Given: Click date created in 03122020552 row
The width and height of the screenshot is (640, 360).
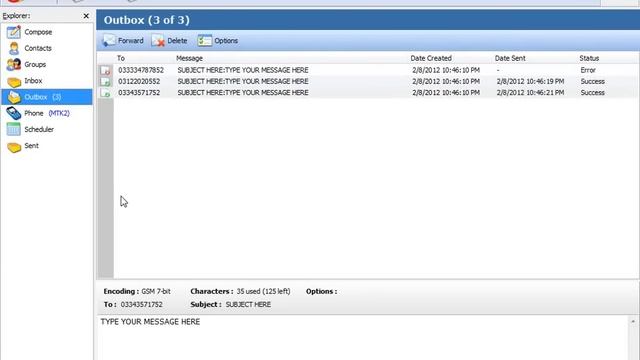Looking at the screenshot, I should (x=446, y=82).
